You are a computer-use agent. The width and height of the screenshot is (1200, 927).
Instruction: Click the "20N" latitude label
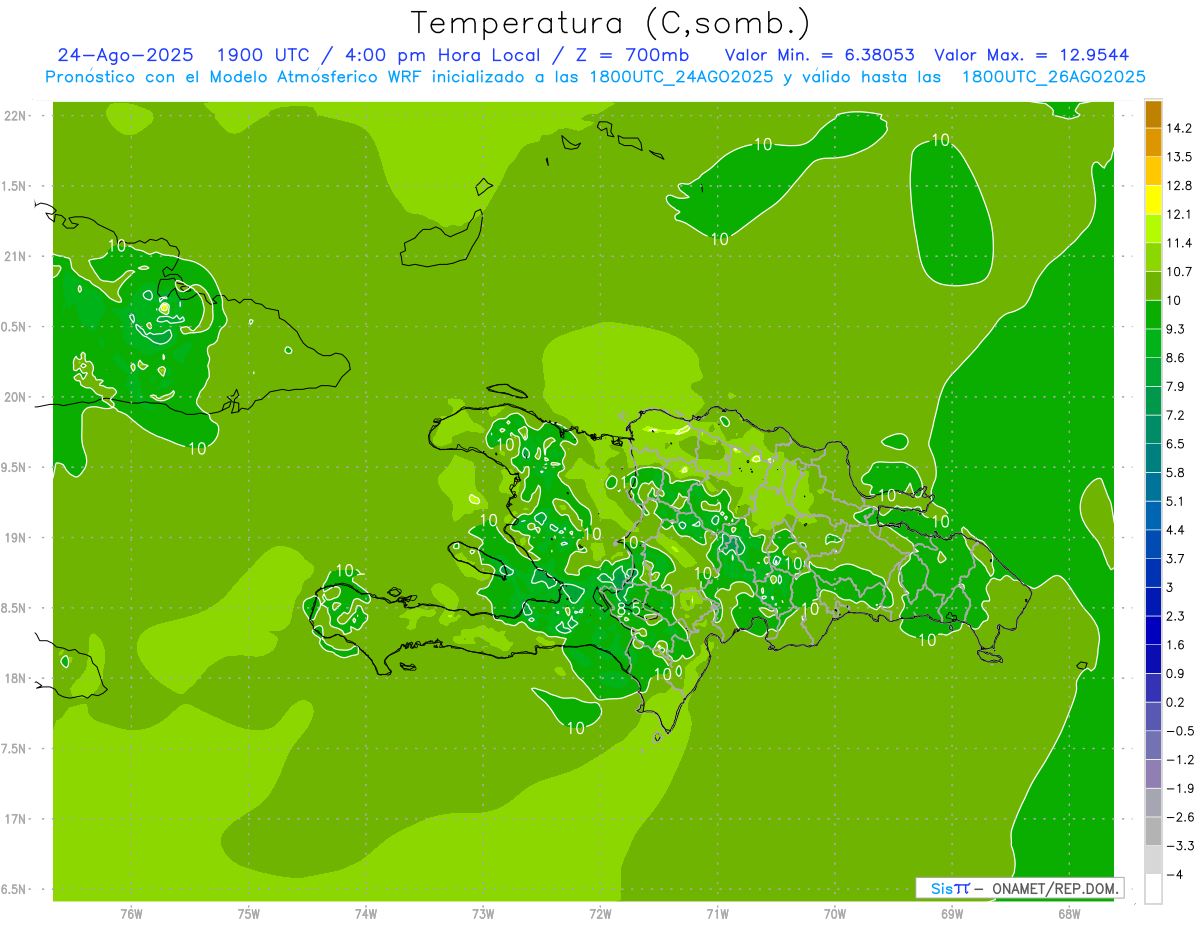point(17,397)
